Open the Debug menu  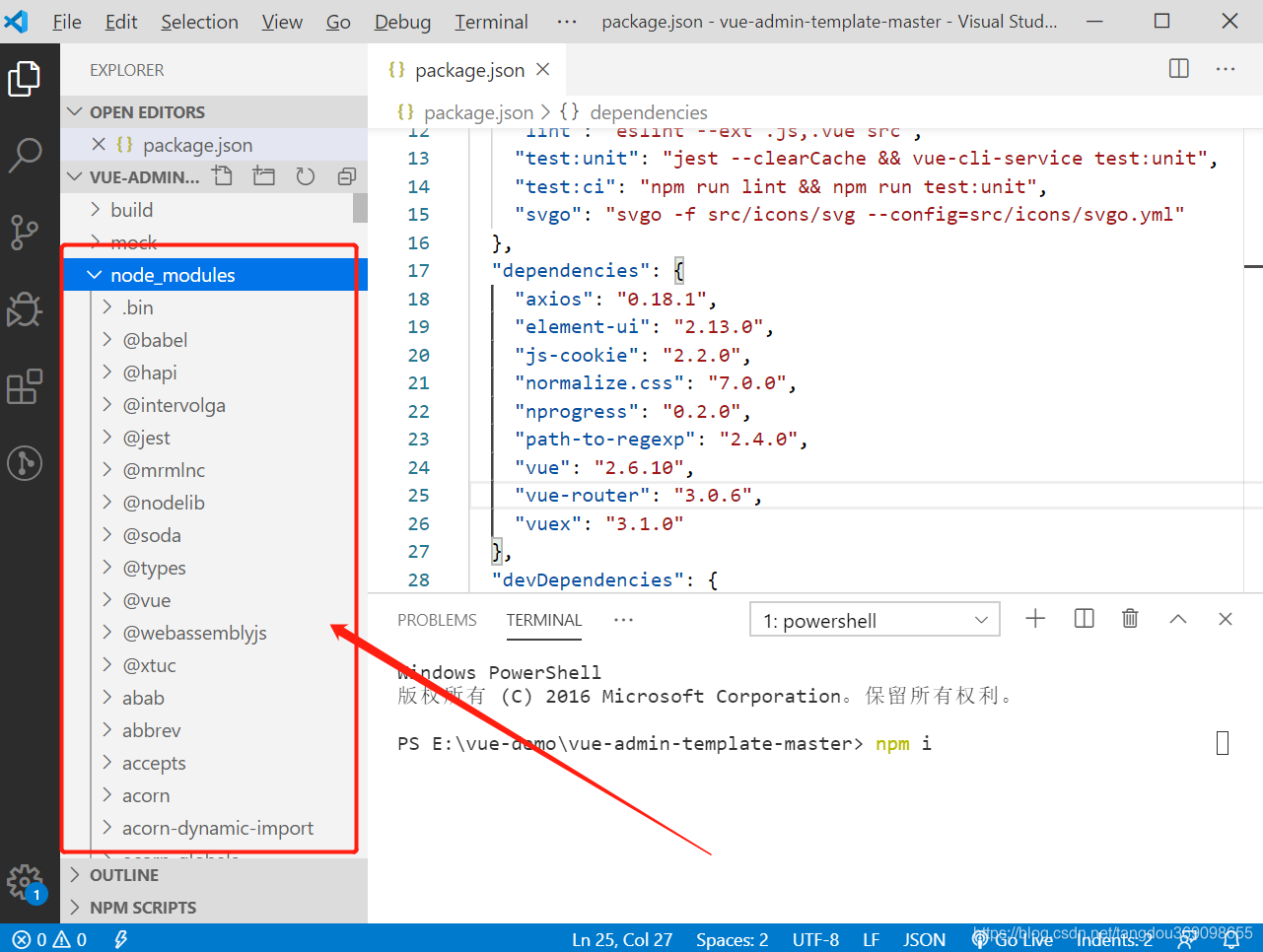402,22
